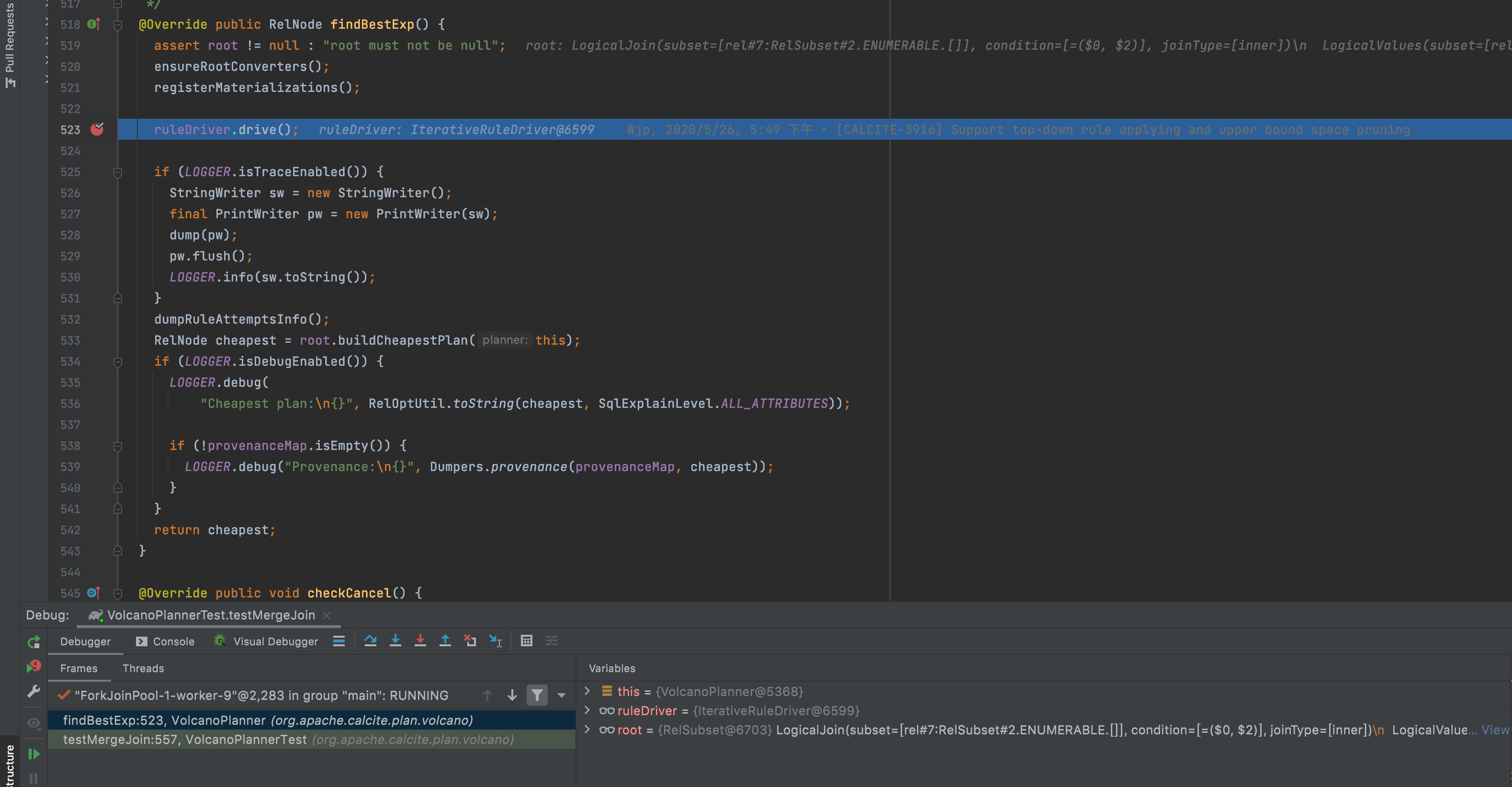Open the Evaluate Expression calculator icon
Screen dimensions: 1512x787
click(x=527, y=641)
